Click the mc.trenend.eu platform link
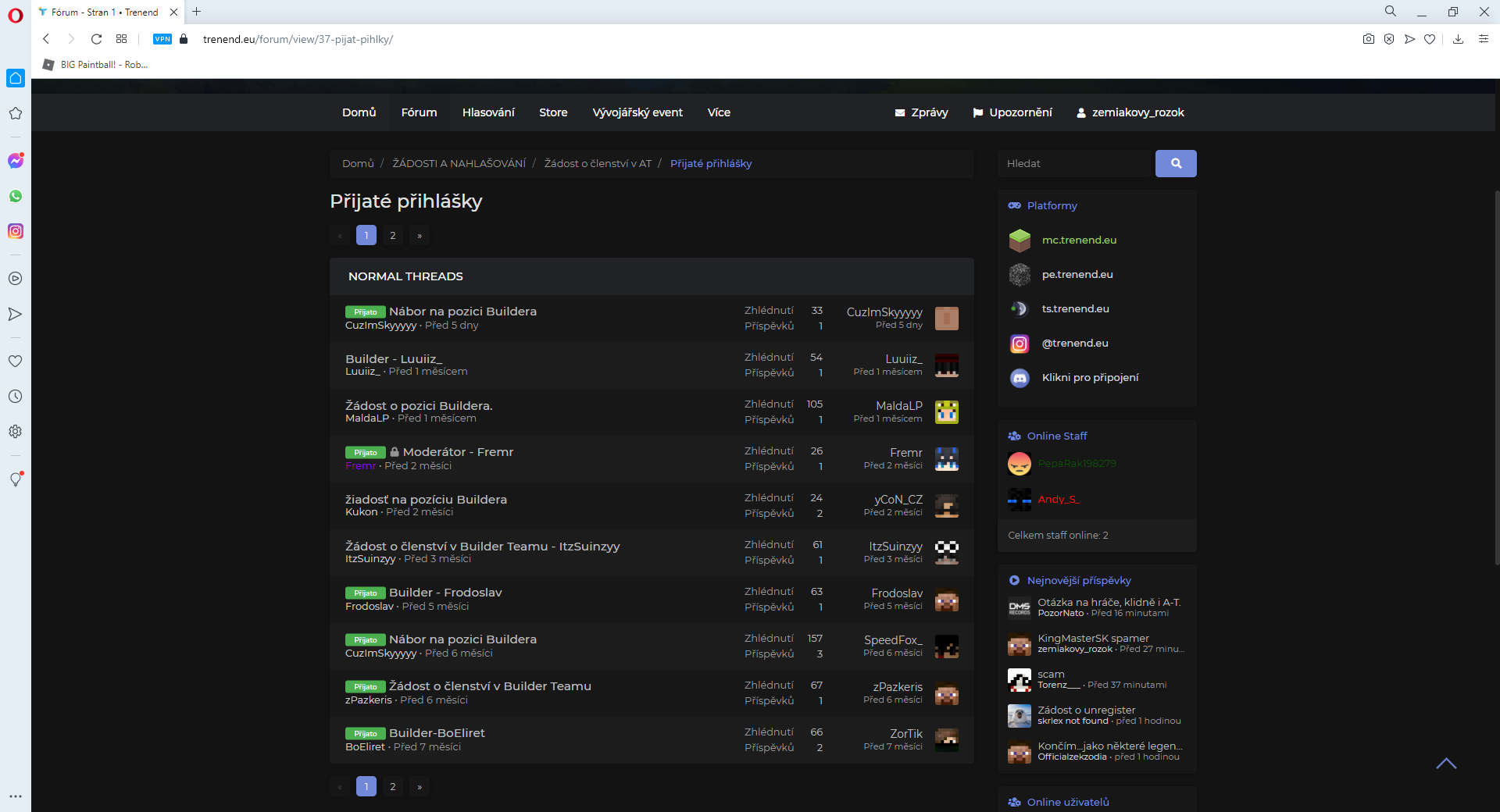Screen dimensions: 1500x812 [1079, 240]
